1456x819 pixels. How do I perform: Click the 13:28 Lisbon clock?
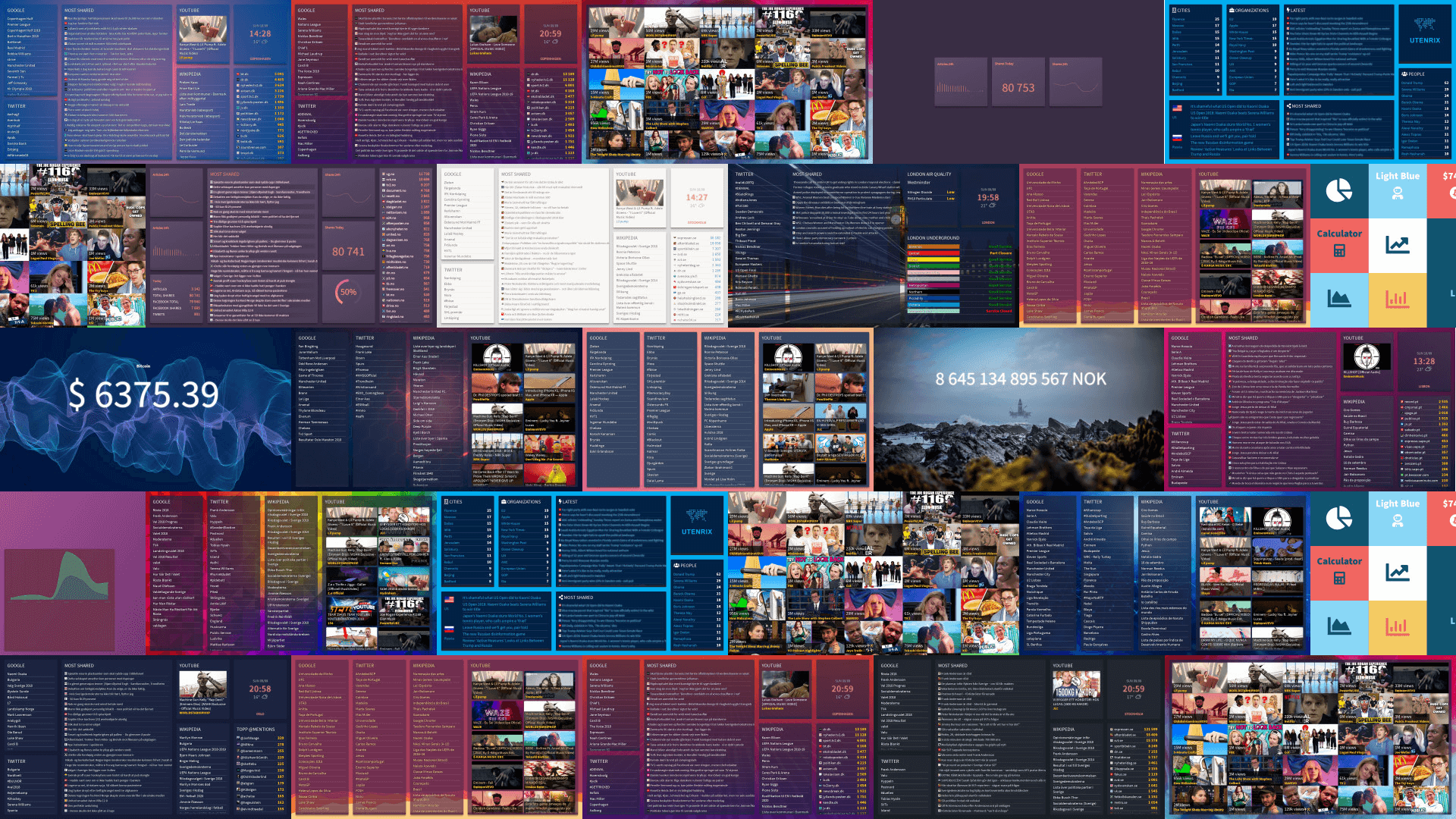coord(1423,361)
